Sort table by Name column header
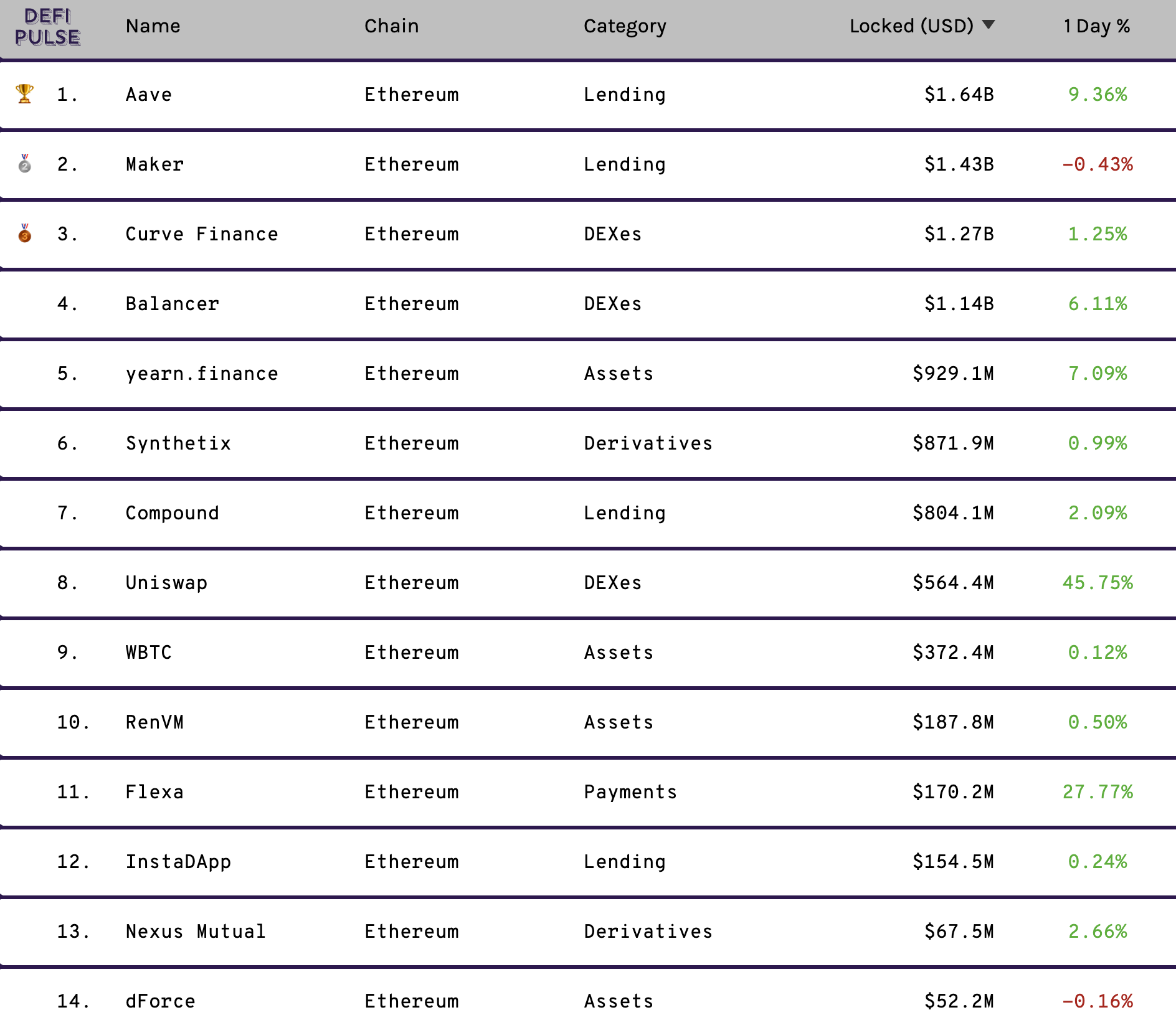The width and height of the screenshot is (1176, 1015). (x=153, y=26)
